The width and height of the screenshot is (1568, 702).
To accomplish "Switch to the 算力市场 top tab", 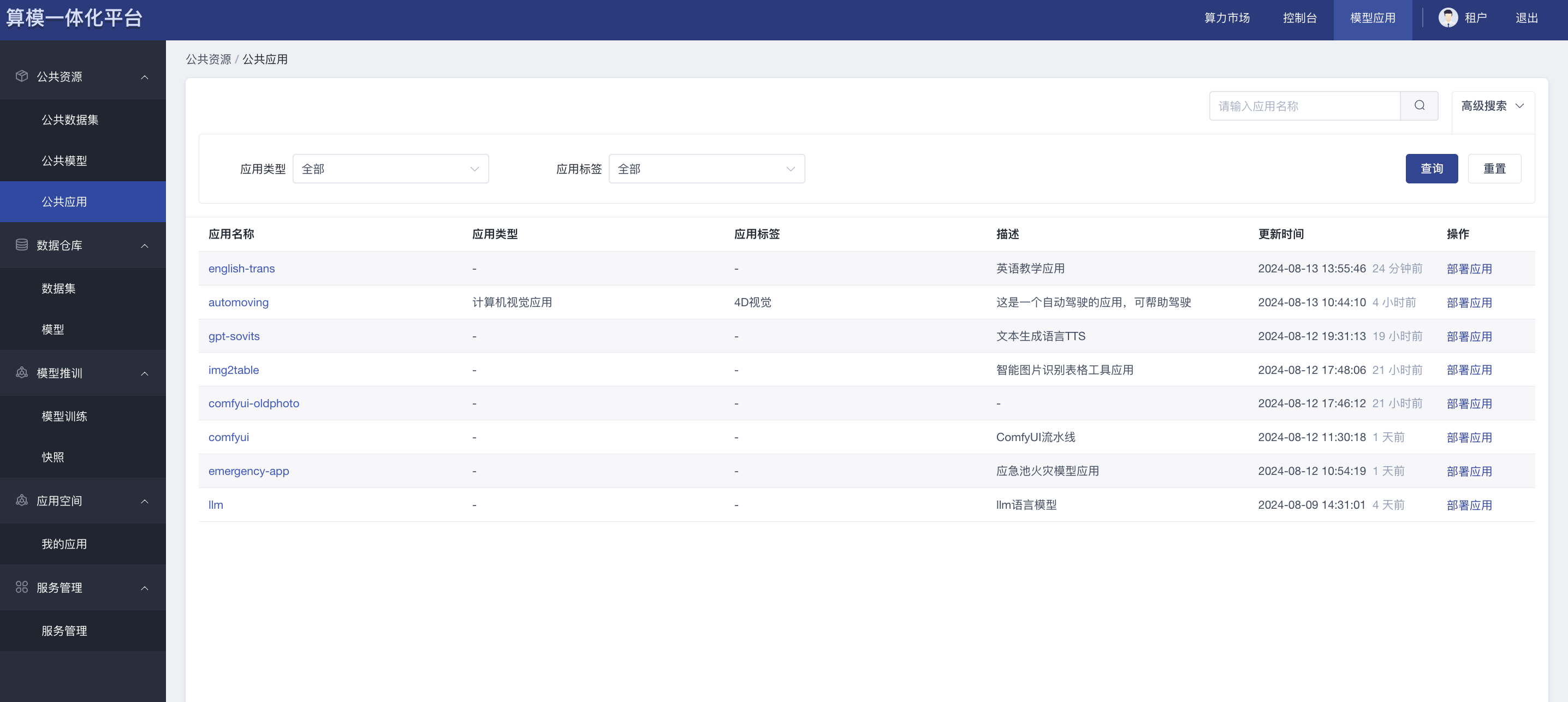I will point(1227,18).
